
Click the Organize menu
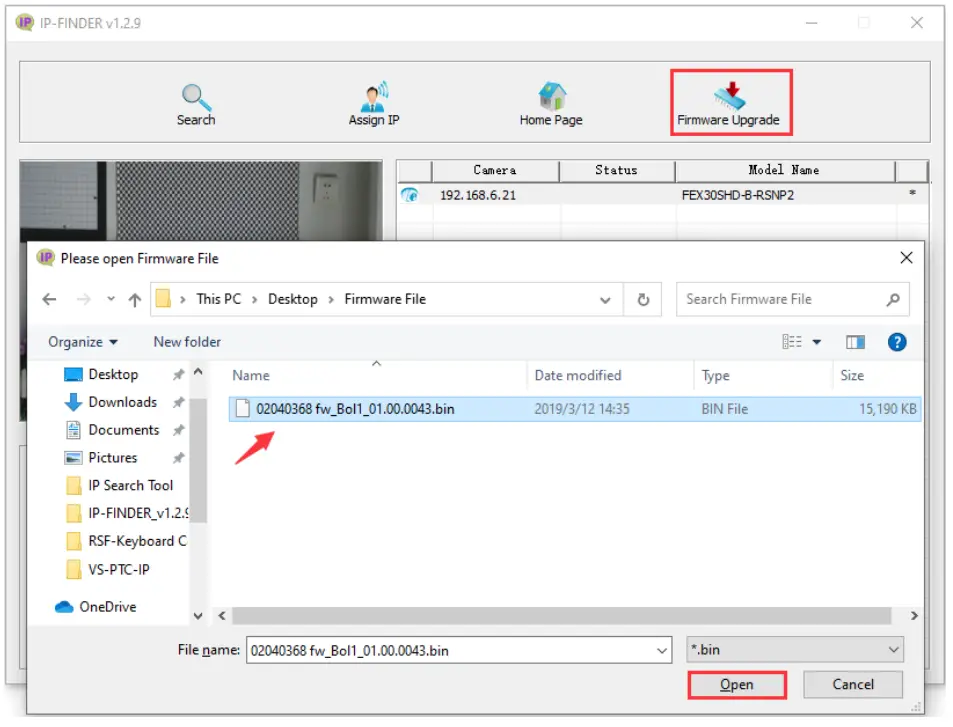click(x=80, y=342)
